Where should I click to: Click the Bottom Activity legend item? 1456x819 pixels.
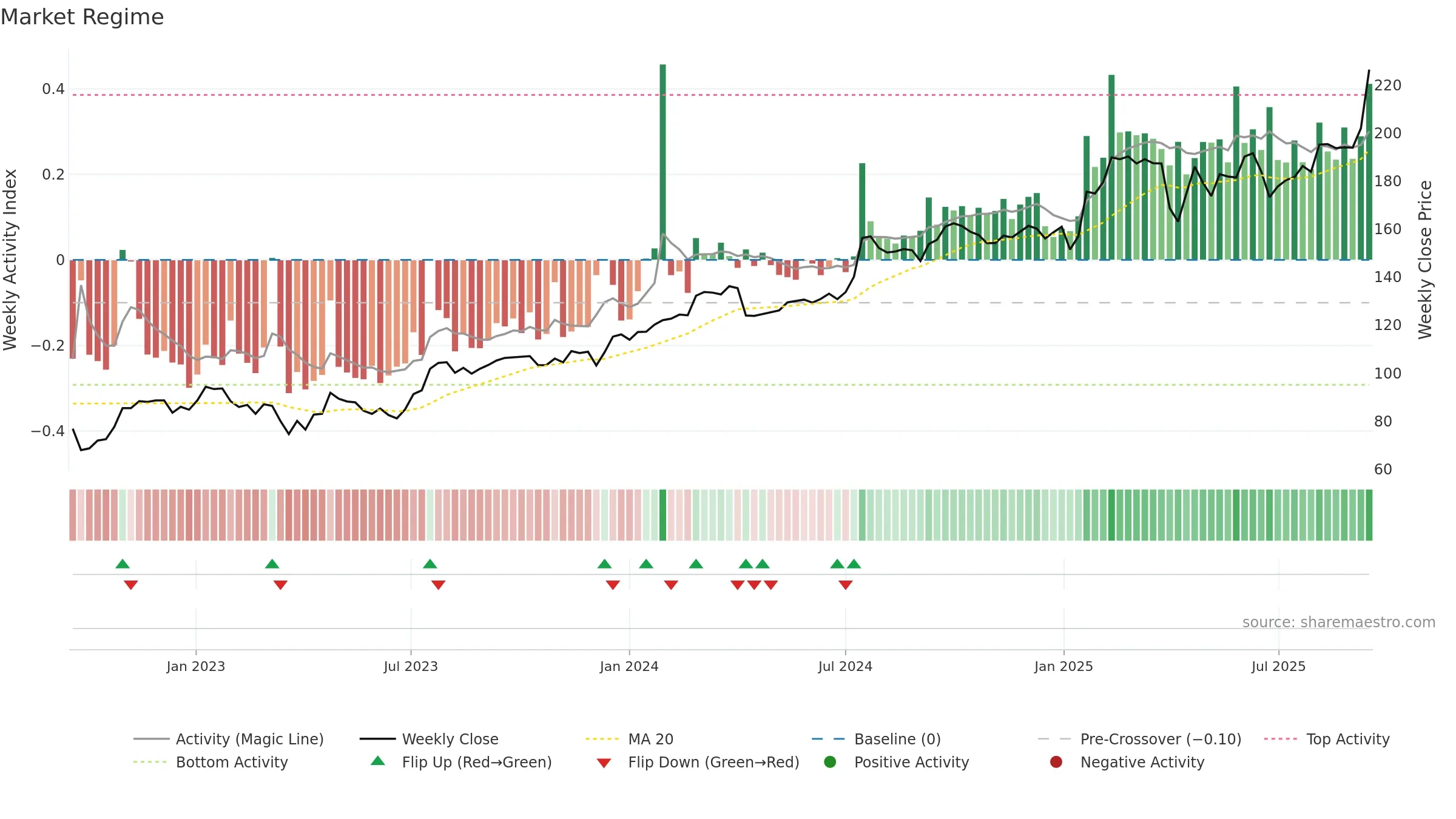tap(211, 762)
